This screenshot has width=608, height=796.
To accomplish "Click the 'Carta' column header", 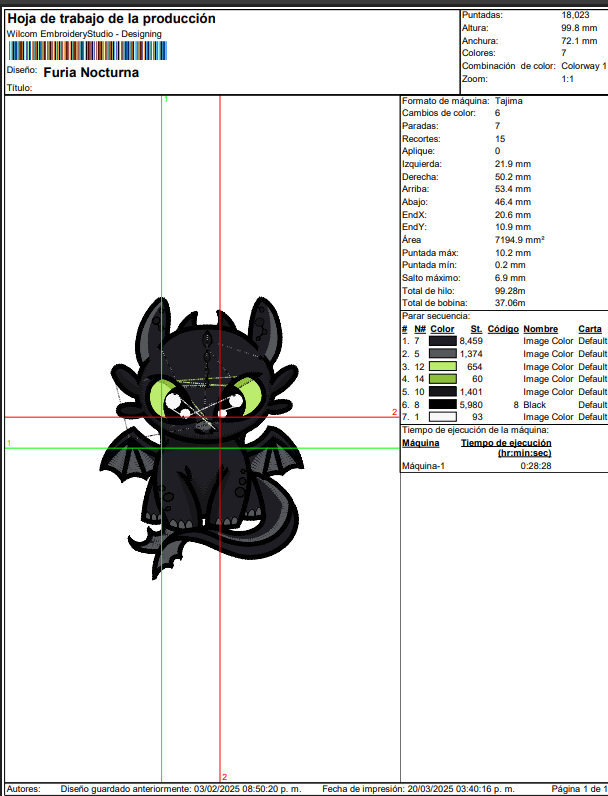I will pyautogui.click(x=590, y=329).
